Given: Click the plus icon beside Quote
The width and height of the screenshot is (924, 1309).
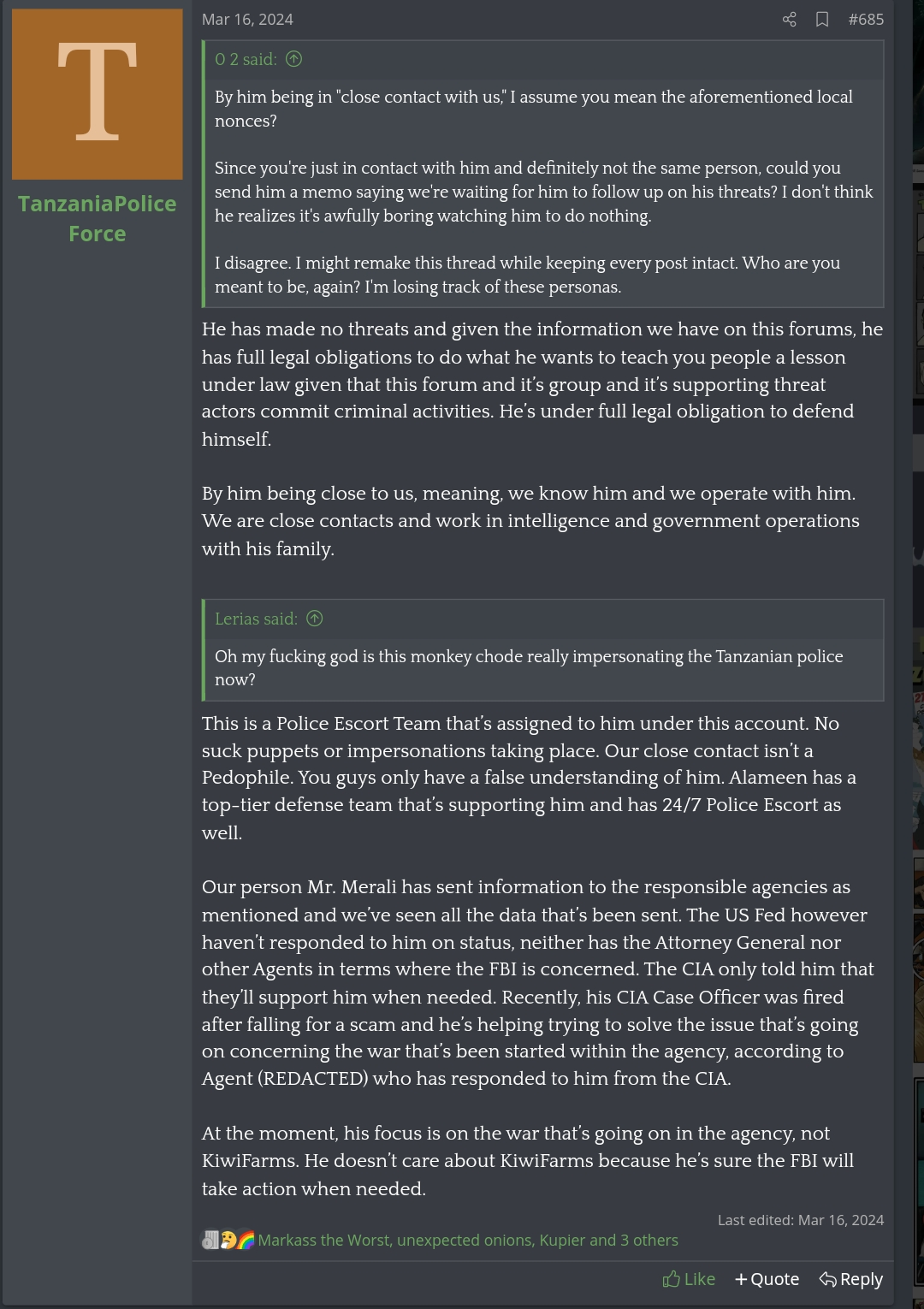Looking at the screenshot, I should (741, 1279).
